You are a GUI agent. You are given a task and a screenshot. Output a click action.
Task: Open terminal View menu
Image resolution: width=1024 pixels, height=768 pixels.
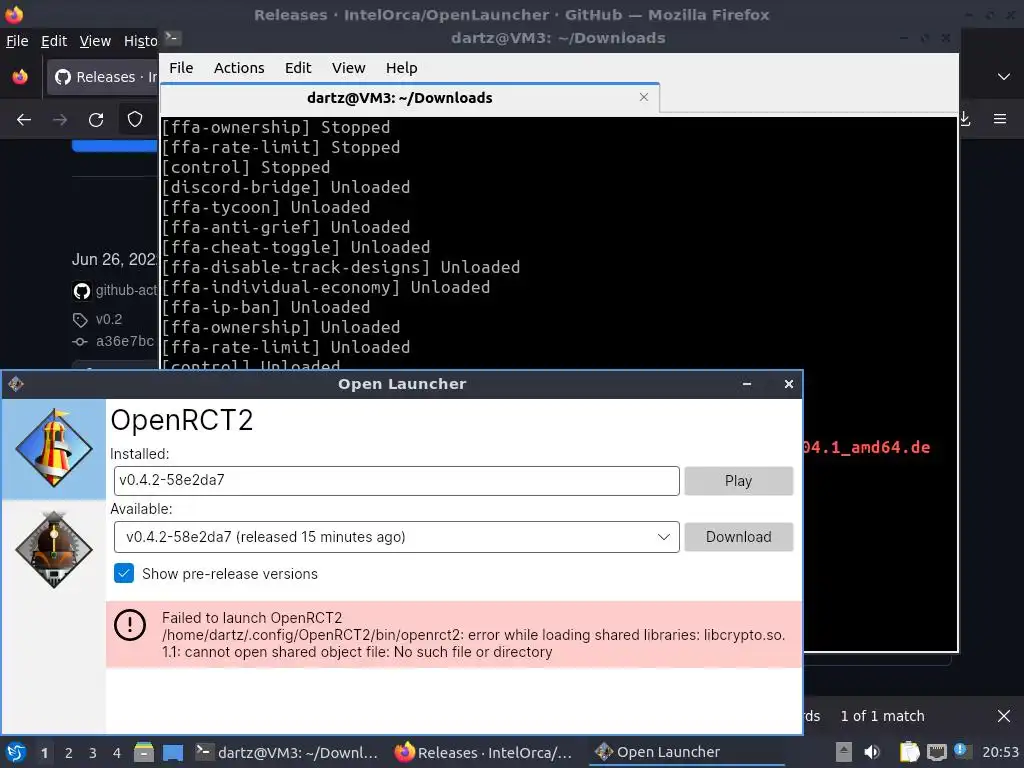click(348, 68)
